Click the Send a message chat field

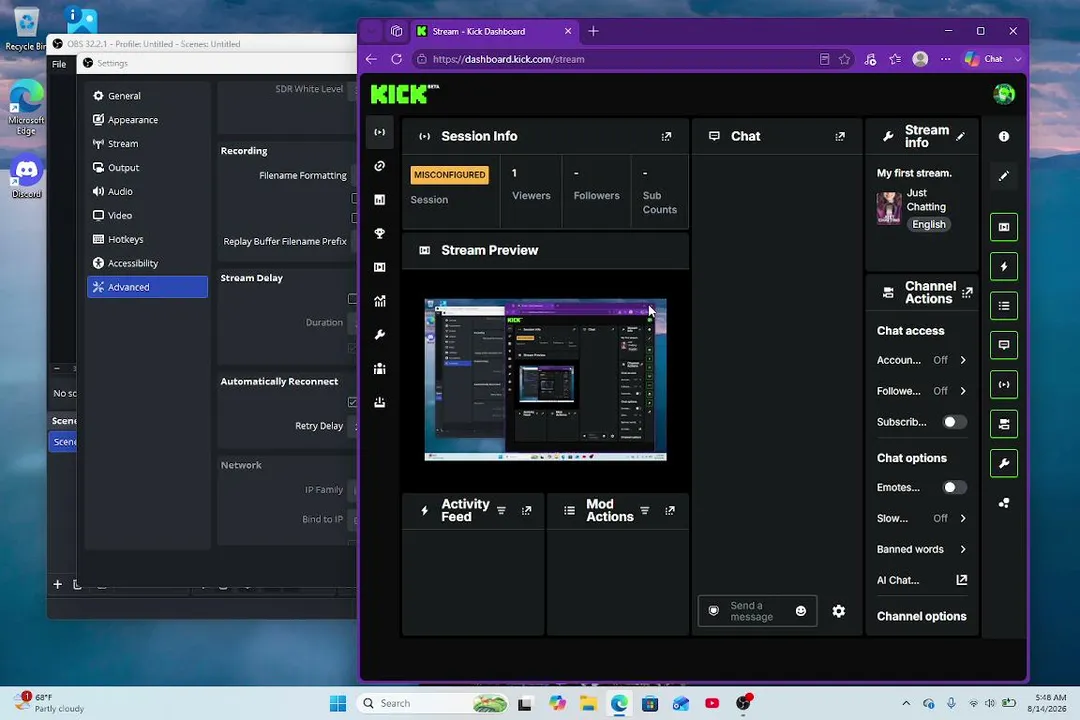(x=757, y=611)
